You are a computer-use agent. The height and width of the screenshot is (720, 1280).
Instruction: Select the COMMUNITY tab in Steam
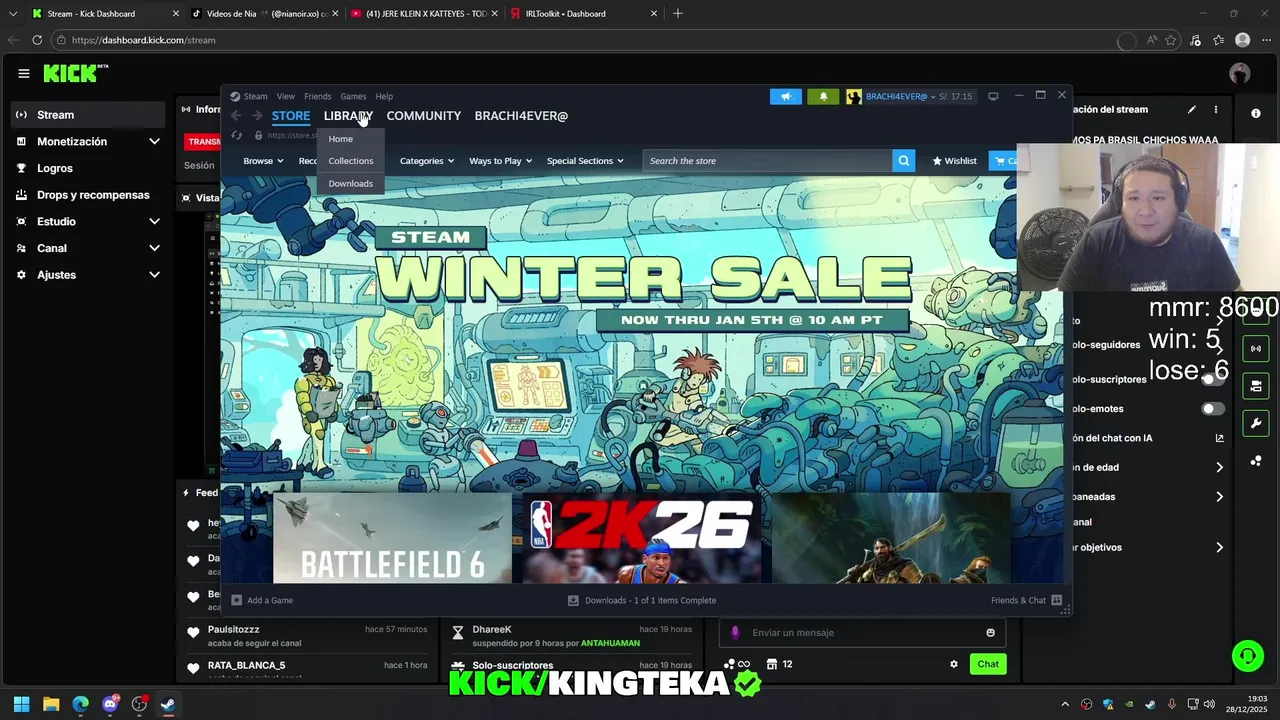pyautogui.click(x=424, y=116)
